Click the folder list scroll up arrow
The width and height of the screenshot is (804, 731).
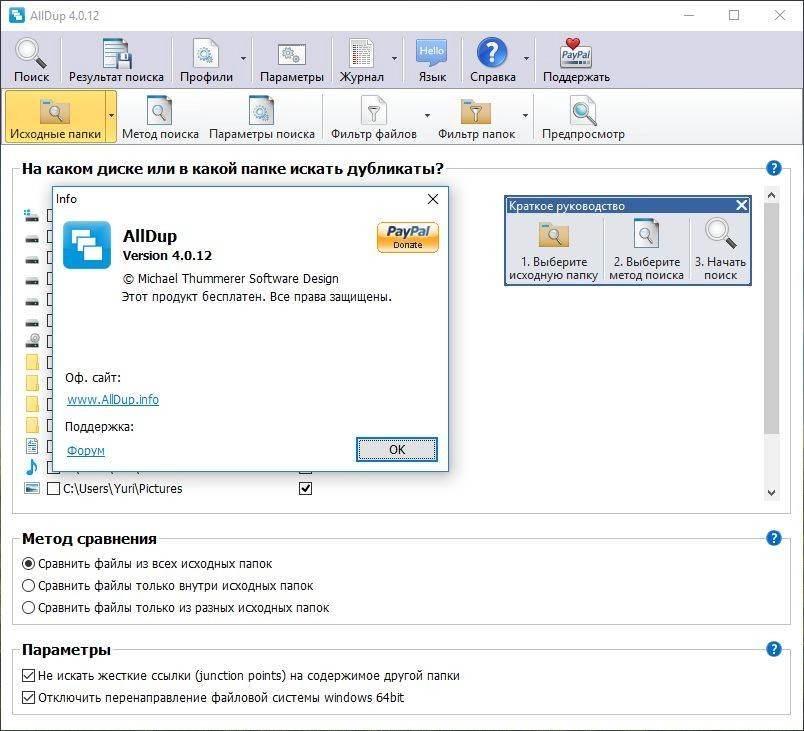coord(771,195)
